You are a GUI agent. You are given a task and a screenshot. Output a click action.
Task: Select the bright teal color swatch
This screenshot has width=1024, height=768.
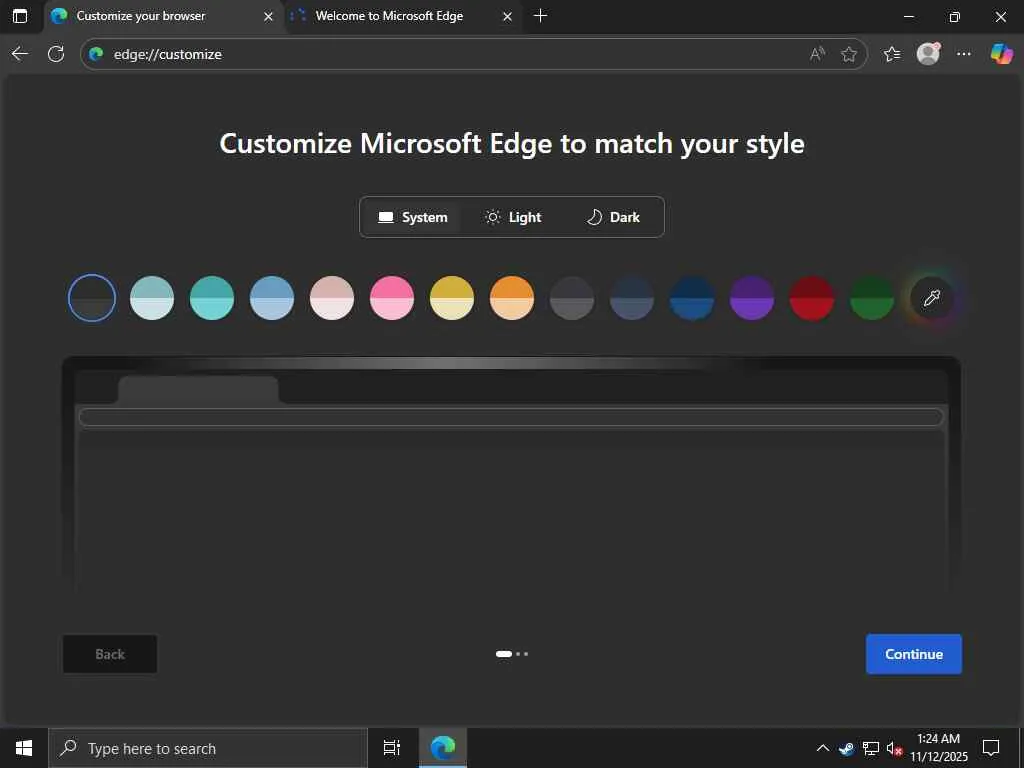click(212, 298)
